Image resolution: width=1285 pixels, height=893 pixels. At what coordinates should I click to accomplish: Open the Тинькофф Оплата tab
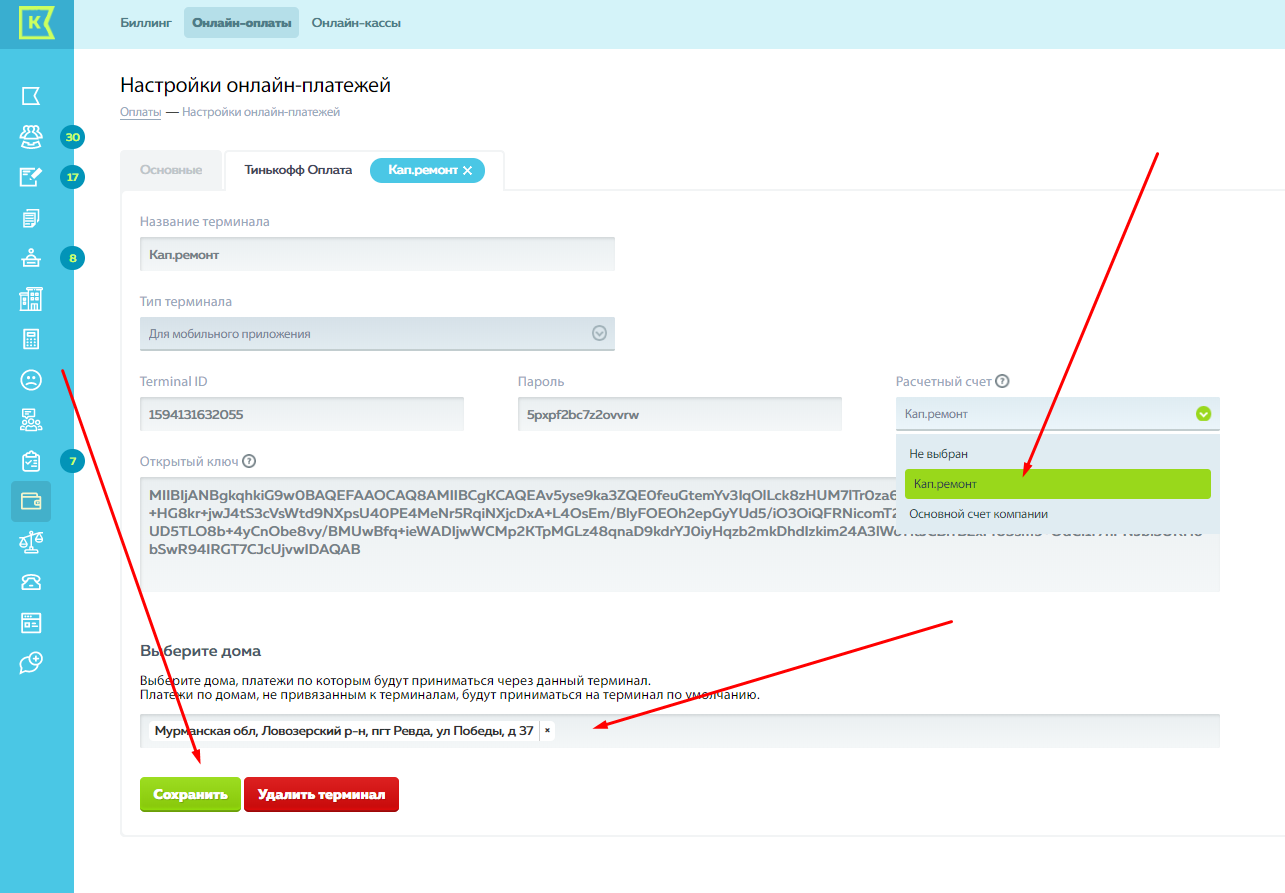(298, 170)
